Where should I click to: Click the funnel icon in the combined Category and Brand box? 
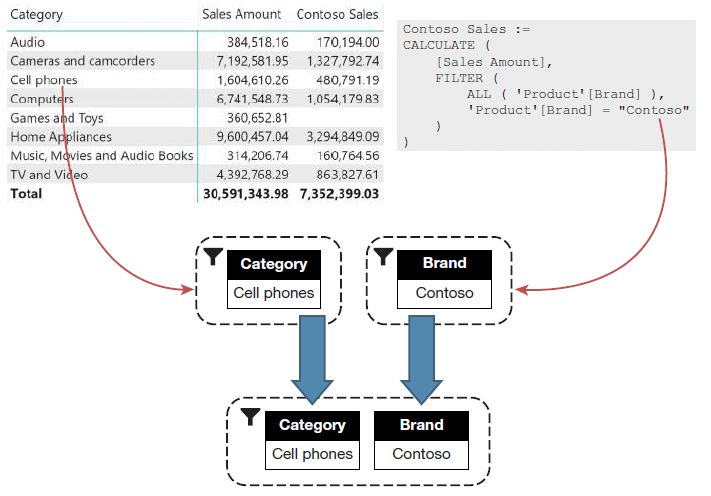250,417
